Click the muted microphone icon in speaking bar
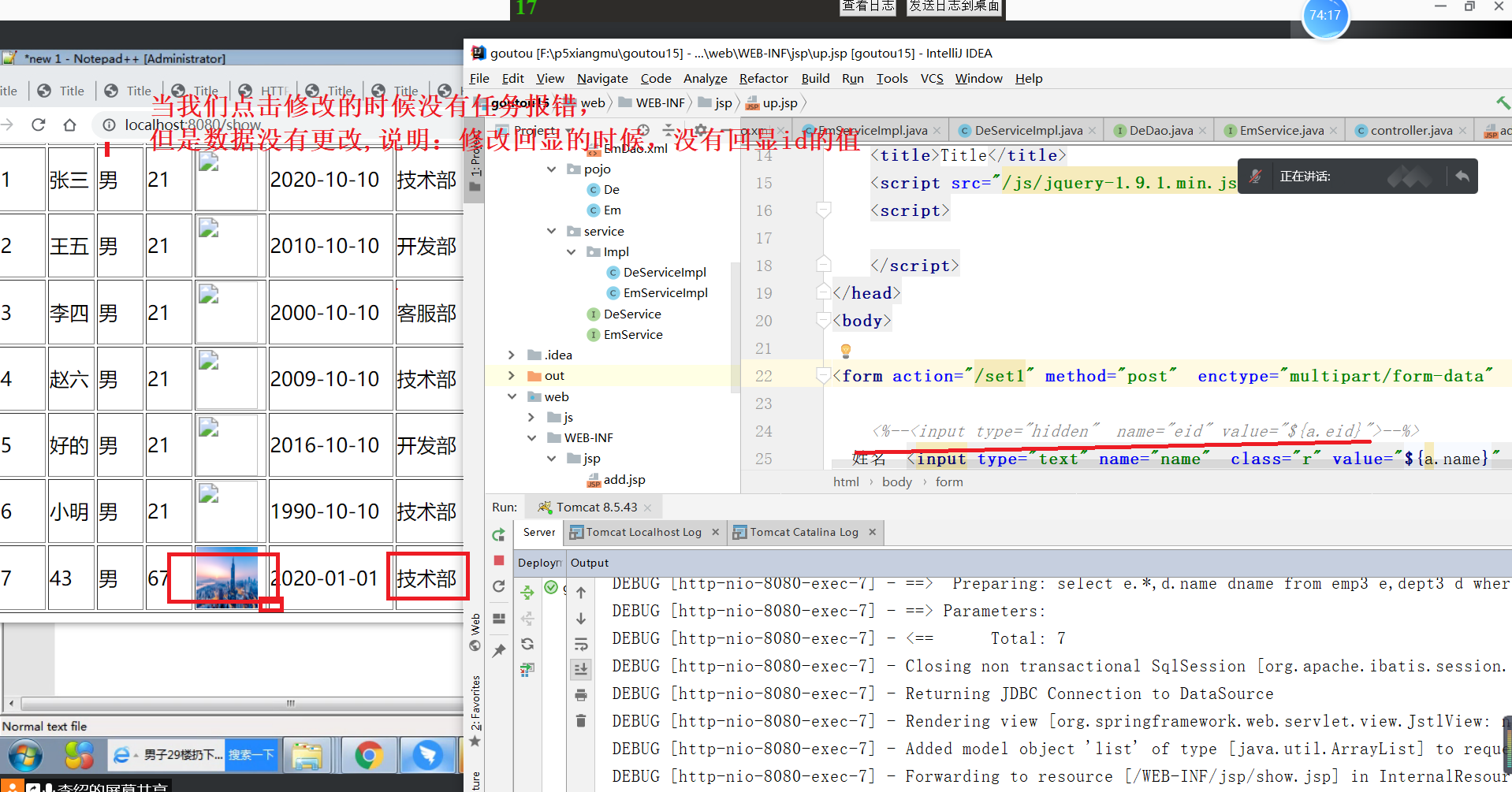Image resolution: width=1512 pixels, height=792 pixels. click(1256, 177)
